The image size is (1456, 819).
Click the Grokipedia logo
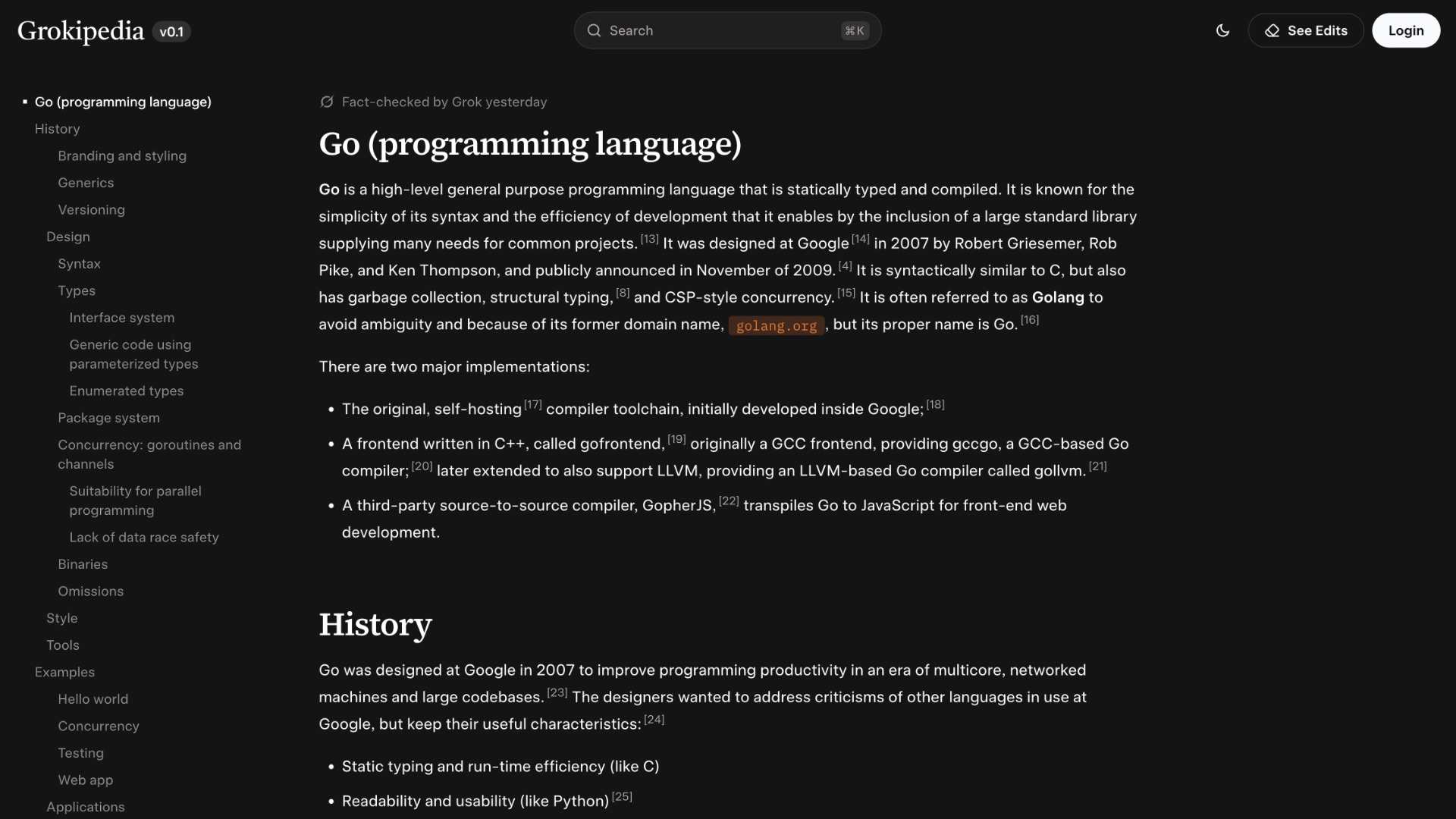tap(80, 31)
